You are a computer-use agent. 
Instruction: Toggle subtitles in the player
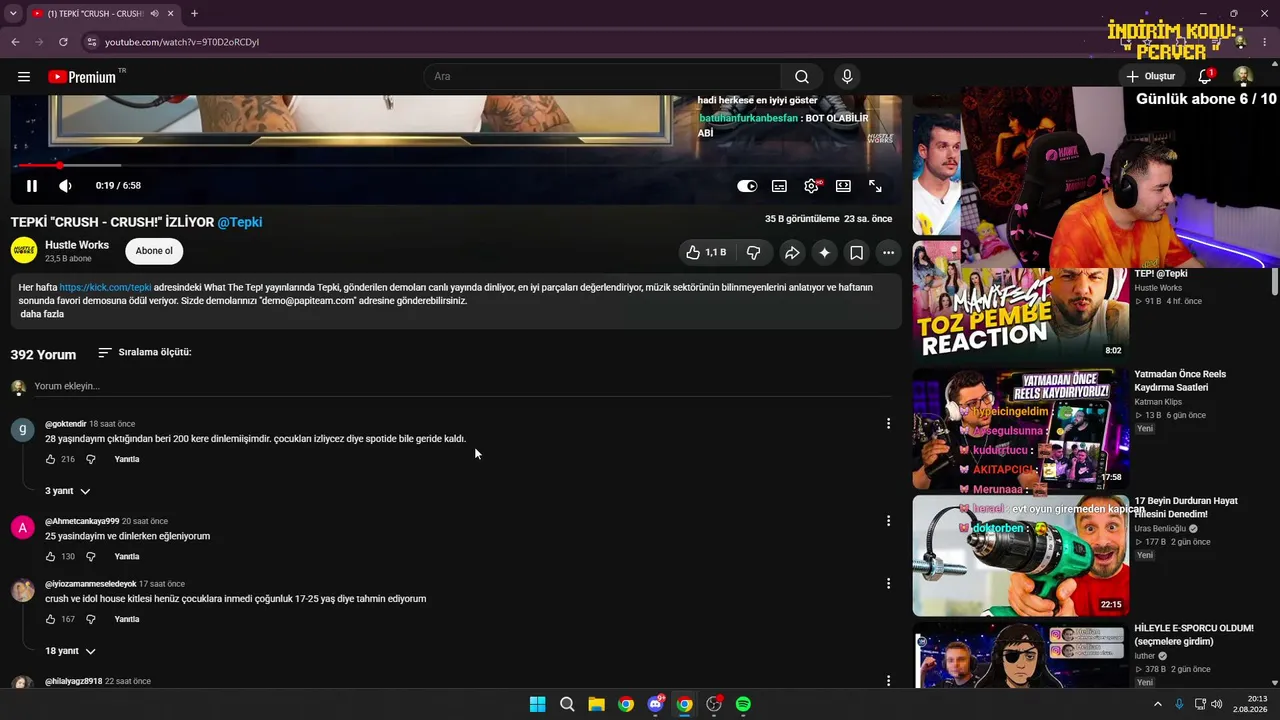(x=779, y=186)
